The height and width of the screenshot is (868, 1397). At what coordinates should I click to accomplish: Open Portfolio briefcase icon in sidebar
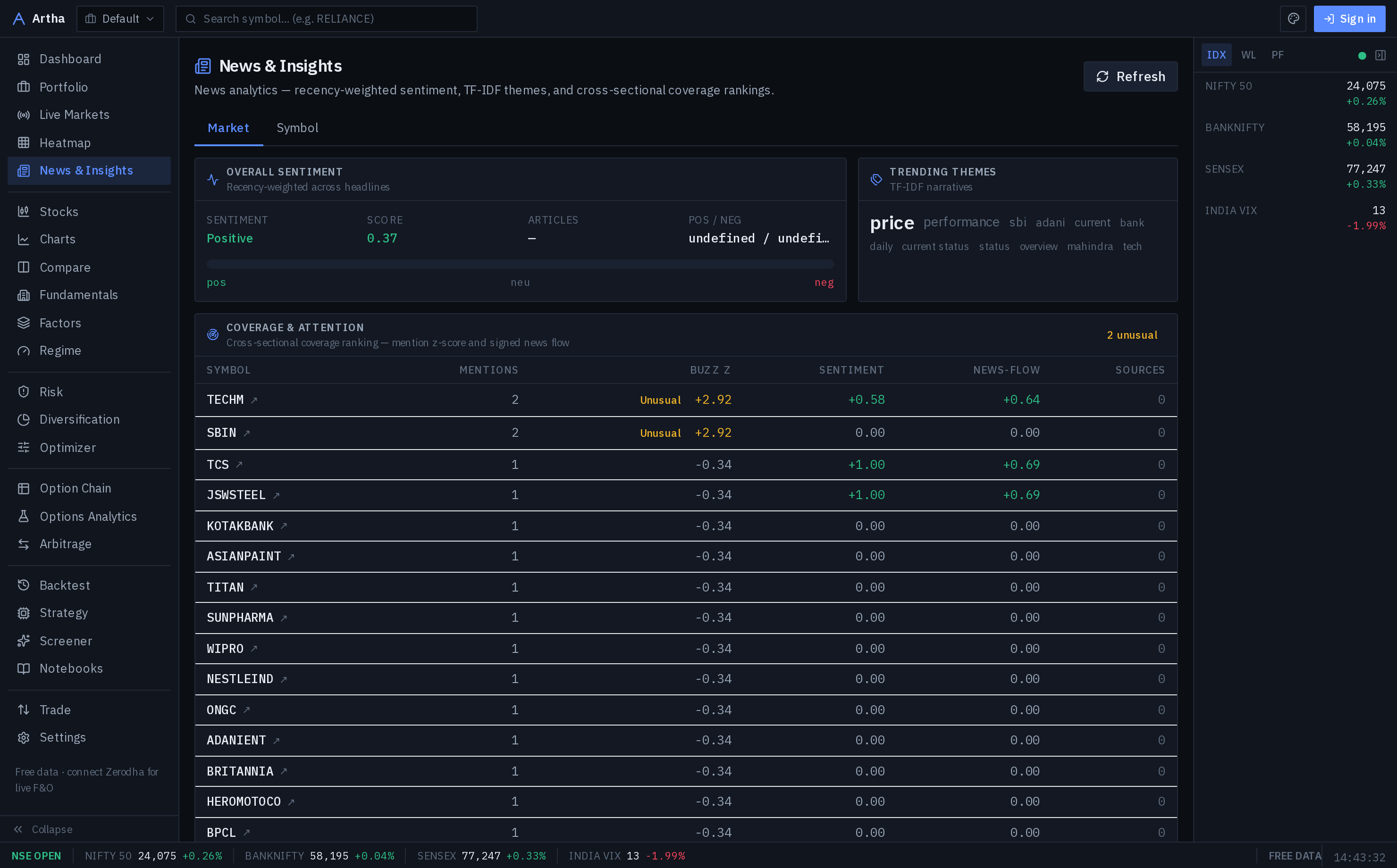[x=24, y=87]
